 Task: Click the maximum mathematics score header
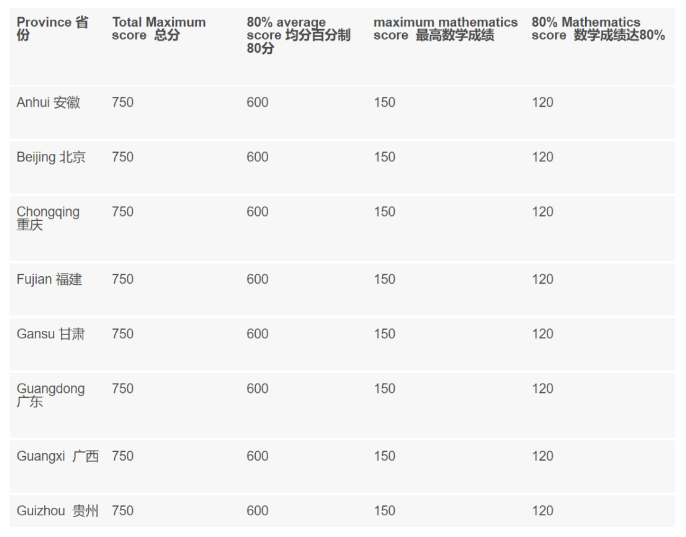(445, 28)
